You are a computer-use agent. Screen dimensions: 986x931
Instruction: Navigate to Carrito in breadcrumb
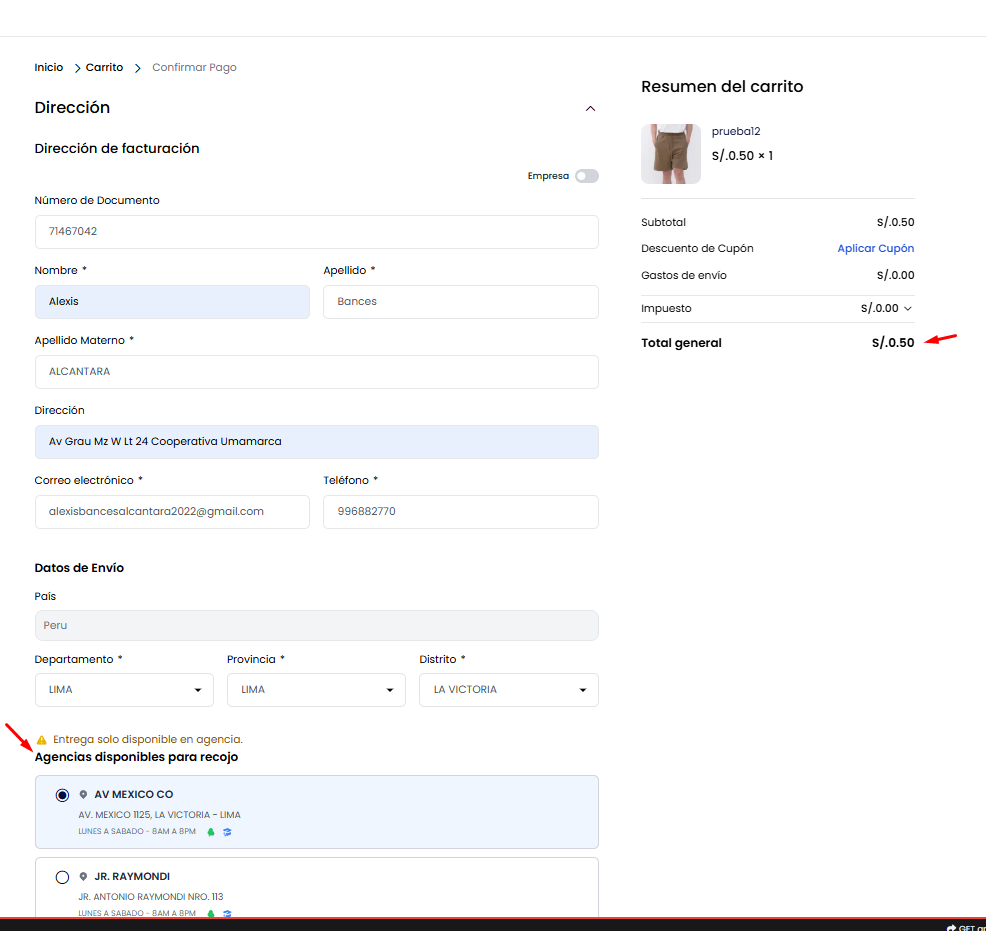[104, 68]
